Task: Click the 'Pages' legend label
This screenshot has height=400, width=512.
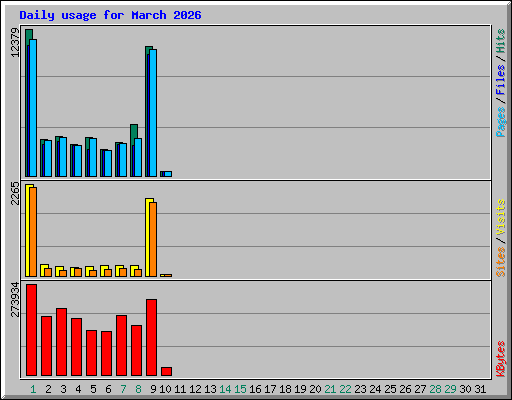Action: pos(500,122)
